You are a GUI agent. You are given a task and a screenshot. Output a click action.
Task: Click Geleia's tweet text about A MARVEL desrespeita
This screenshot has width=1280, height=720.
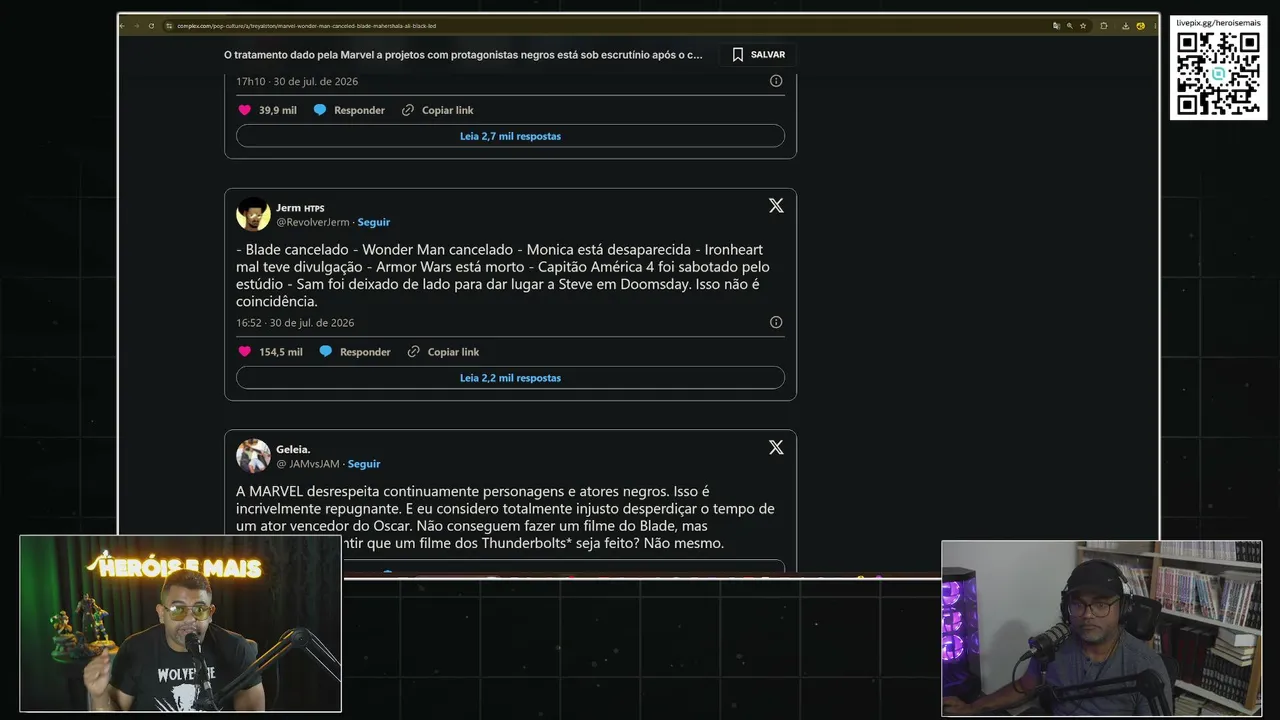pyautogui.click(x=505, y=517)
